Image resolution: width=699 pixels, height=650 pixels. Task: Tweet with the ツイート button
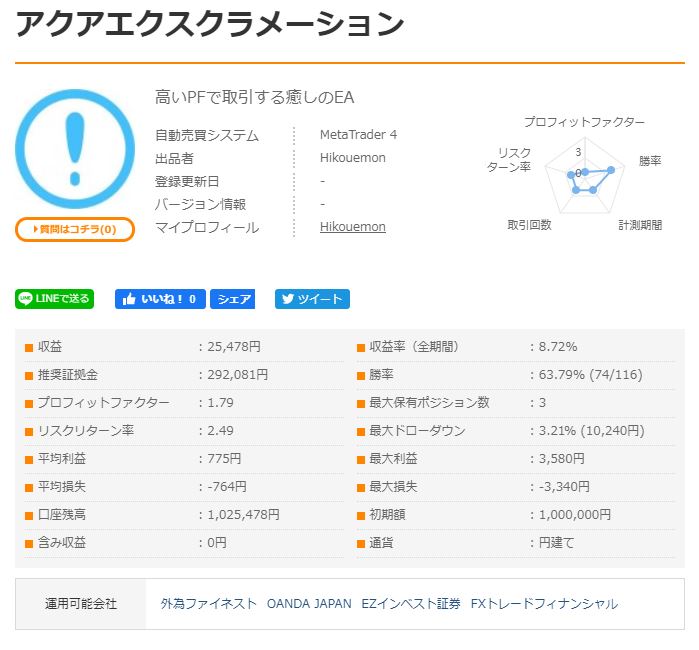(312, 299)
